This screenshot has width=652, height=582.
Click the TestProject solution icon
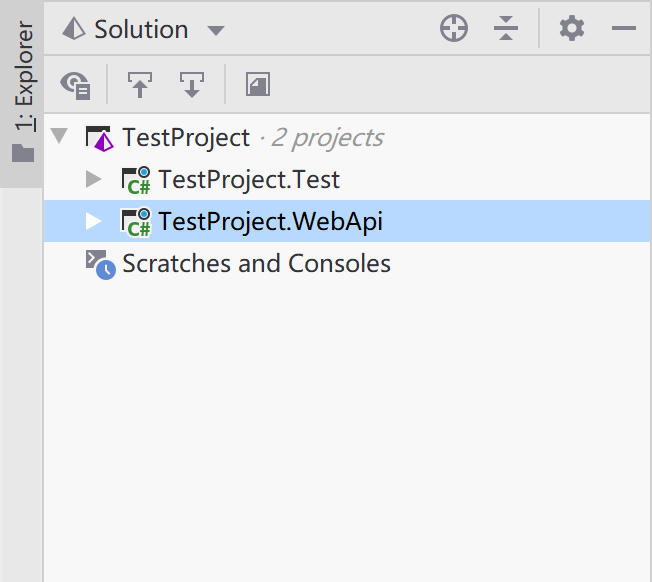(100, 138)
